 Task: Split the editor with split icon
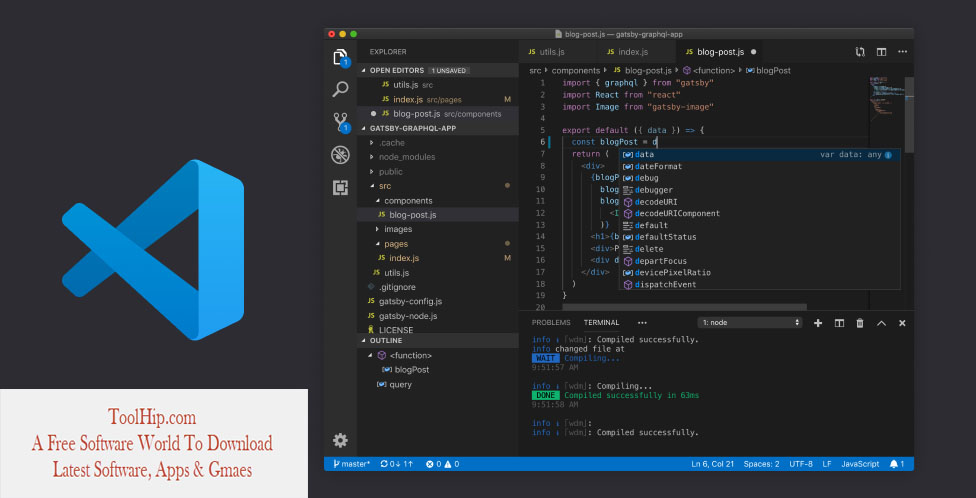point(881,52)
